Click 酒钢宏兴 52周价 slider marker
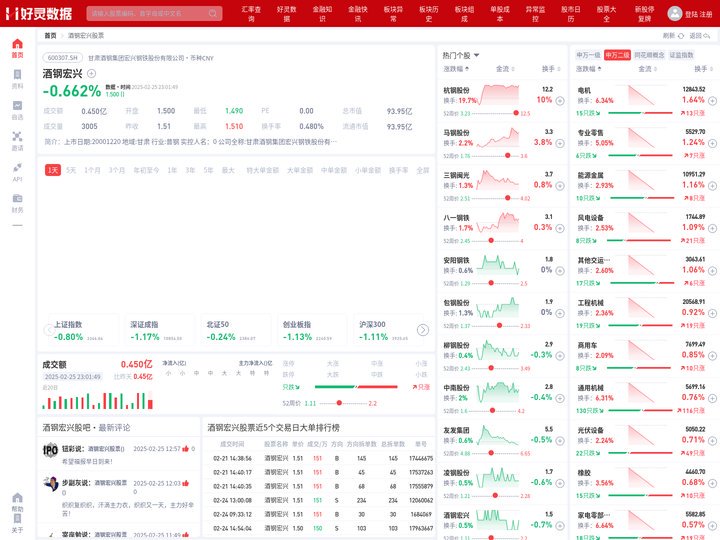 [339, 403]
